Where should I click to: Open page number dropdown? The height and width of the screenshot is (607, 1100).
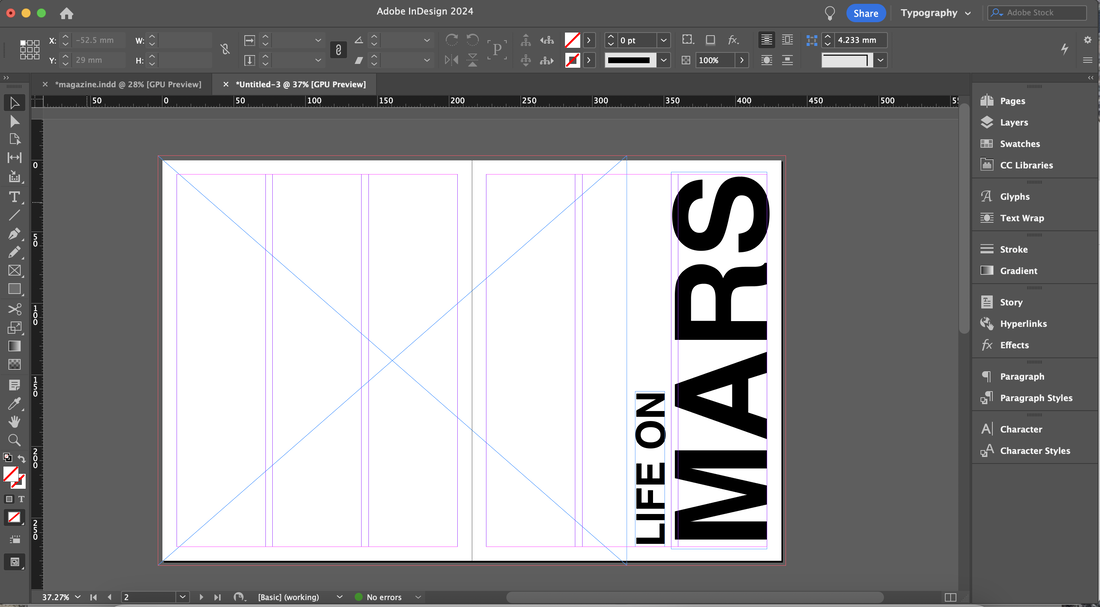183,597
